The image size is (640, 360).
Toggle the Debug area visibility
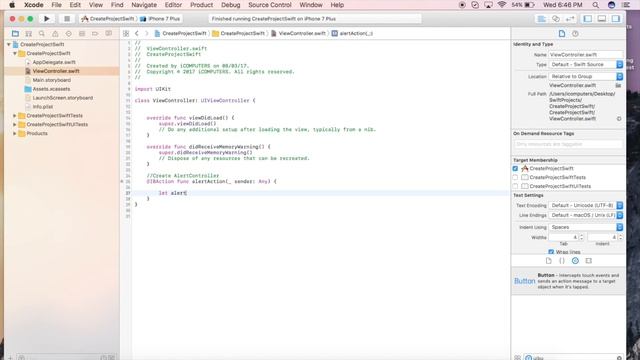602,19
